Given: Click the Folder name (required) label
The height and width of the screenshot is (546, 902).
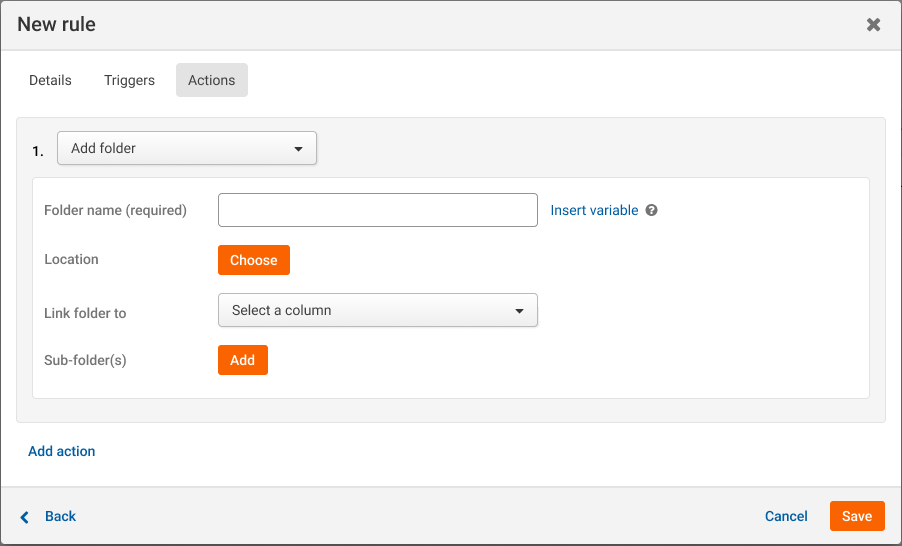Looking at the screenshot, I should pyautogui.click(x=116, y=211).
